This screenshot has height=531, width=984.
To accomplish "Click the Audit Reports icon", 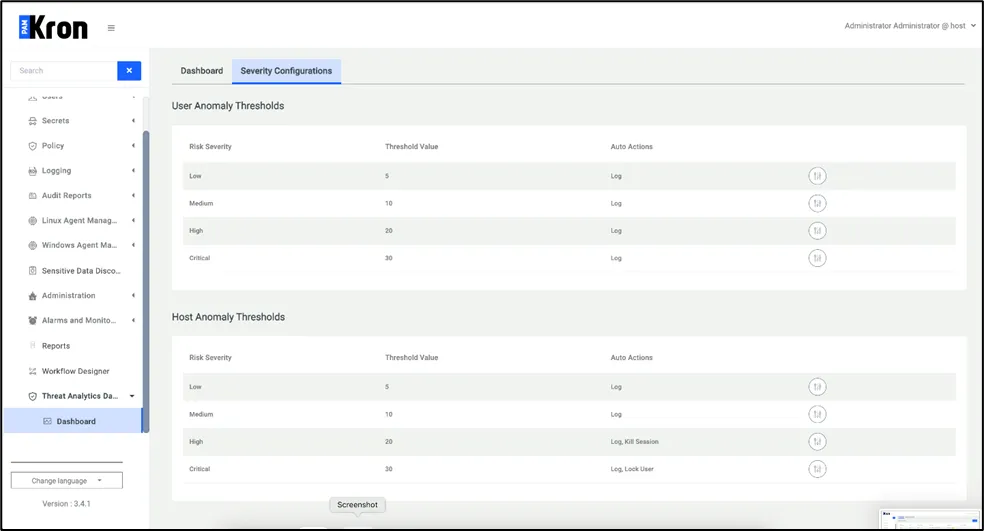I will point(33,196).
